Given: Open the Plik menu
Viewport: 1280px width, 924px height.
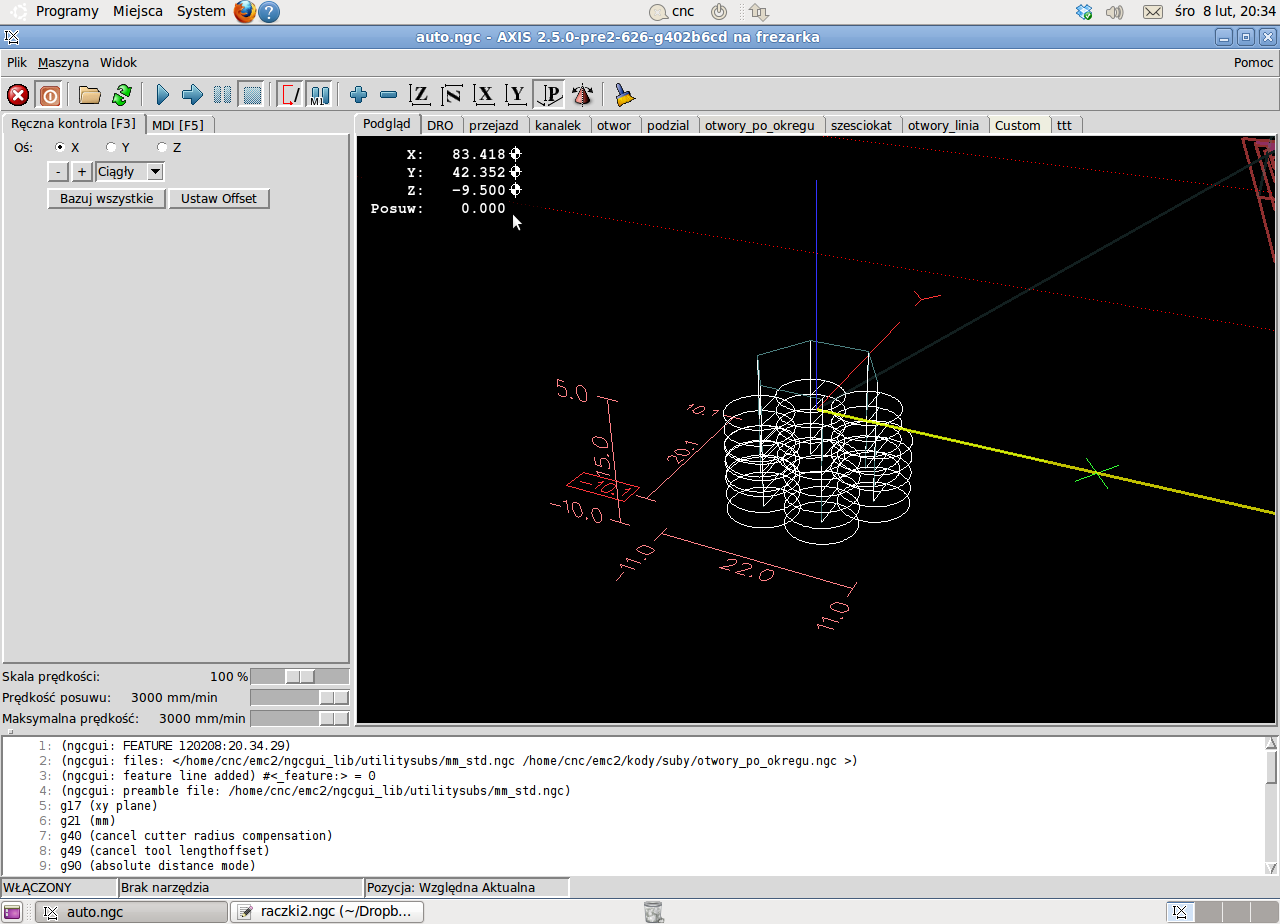Looking at the screenshot, I should (x=17, y=62).
